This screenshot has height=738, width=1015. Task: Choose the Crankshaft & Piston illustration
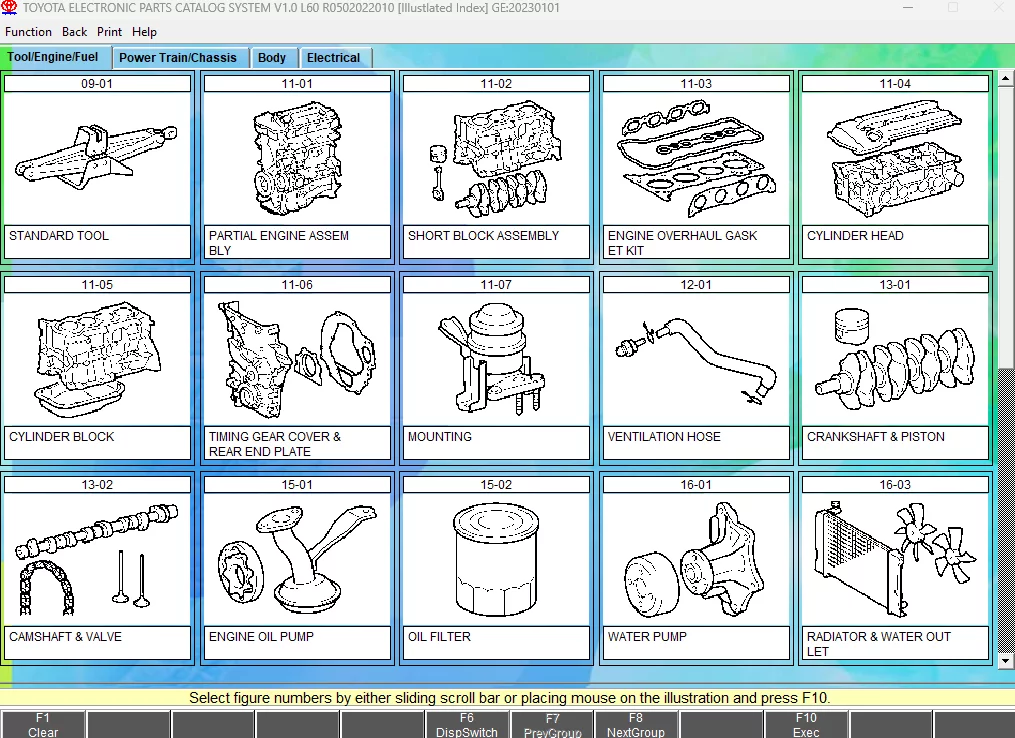pyautogui.click(x=894, y=359)
